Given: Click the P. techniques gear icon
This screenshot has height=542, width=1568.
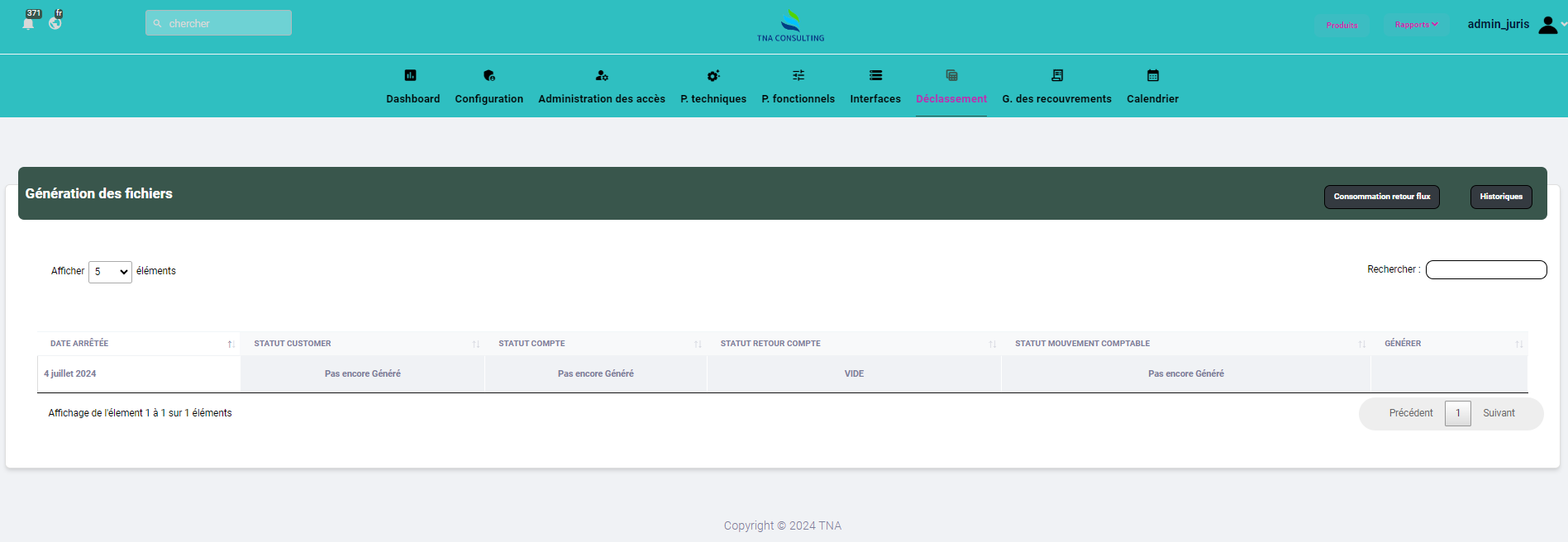Looking at the screenshot, I should click(x=713, y=75).
